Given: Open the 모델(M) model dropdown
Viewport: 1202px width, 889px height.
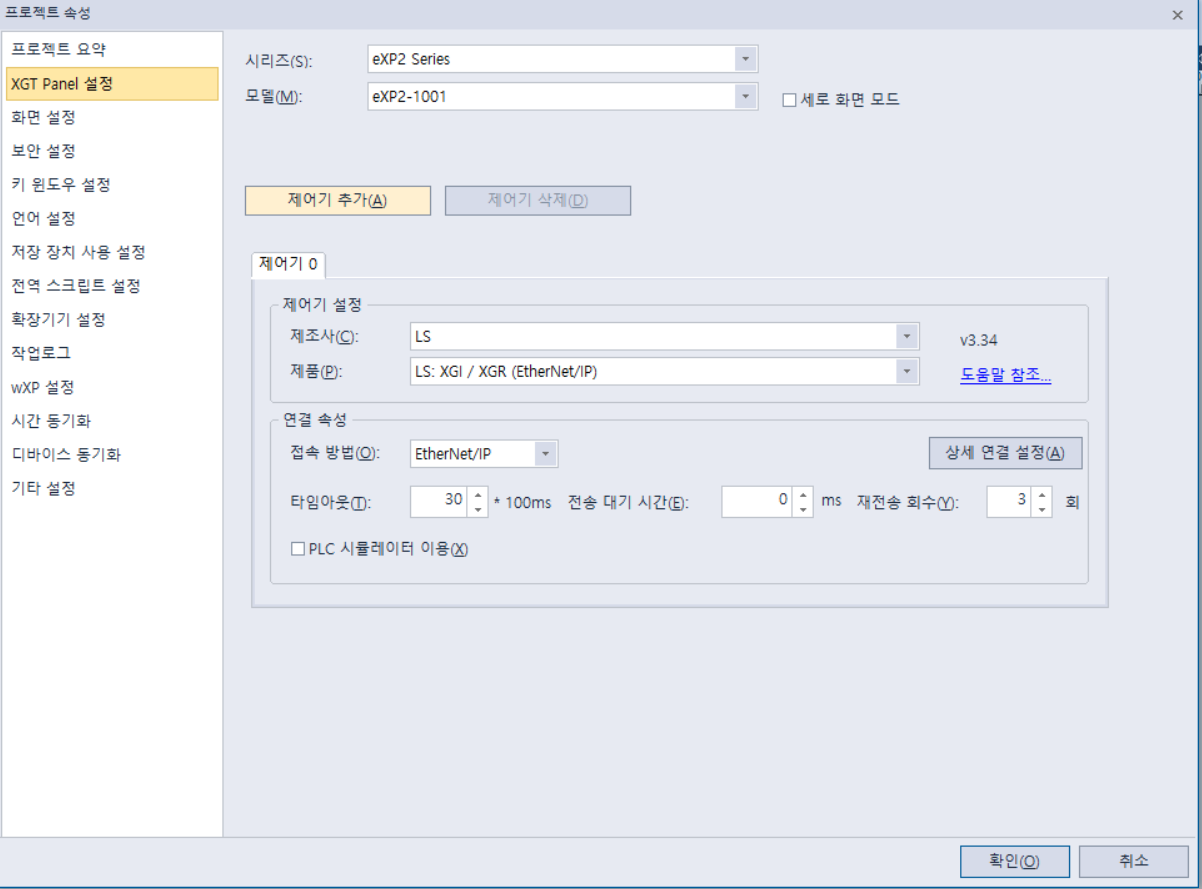Looking at the screenshot, I should click(x=745, y=96).
